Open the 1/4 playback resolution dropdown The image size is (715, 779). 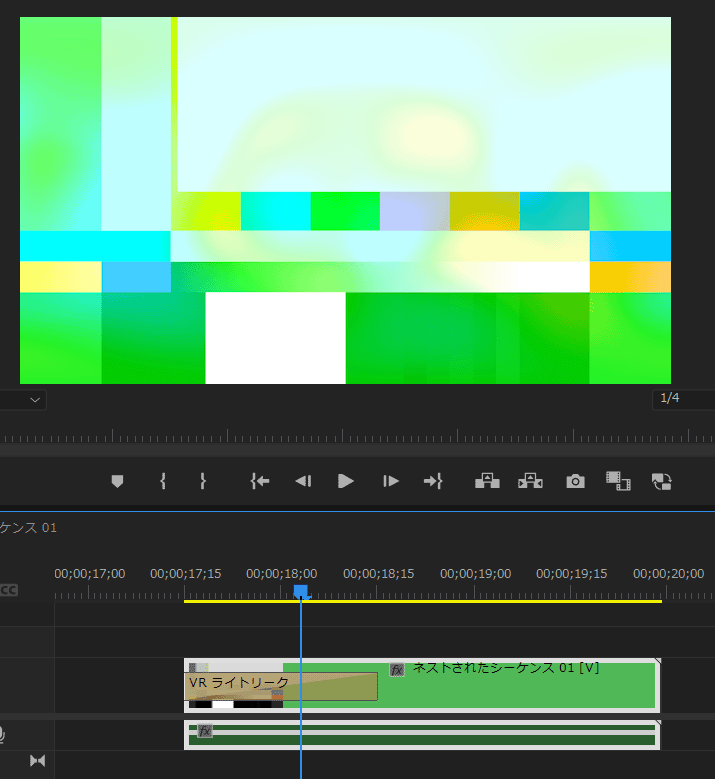point(683,399)
